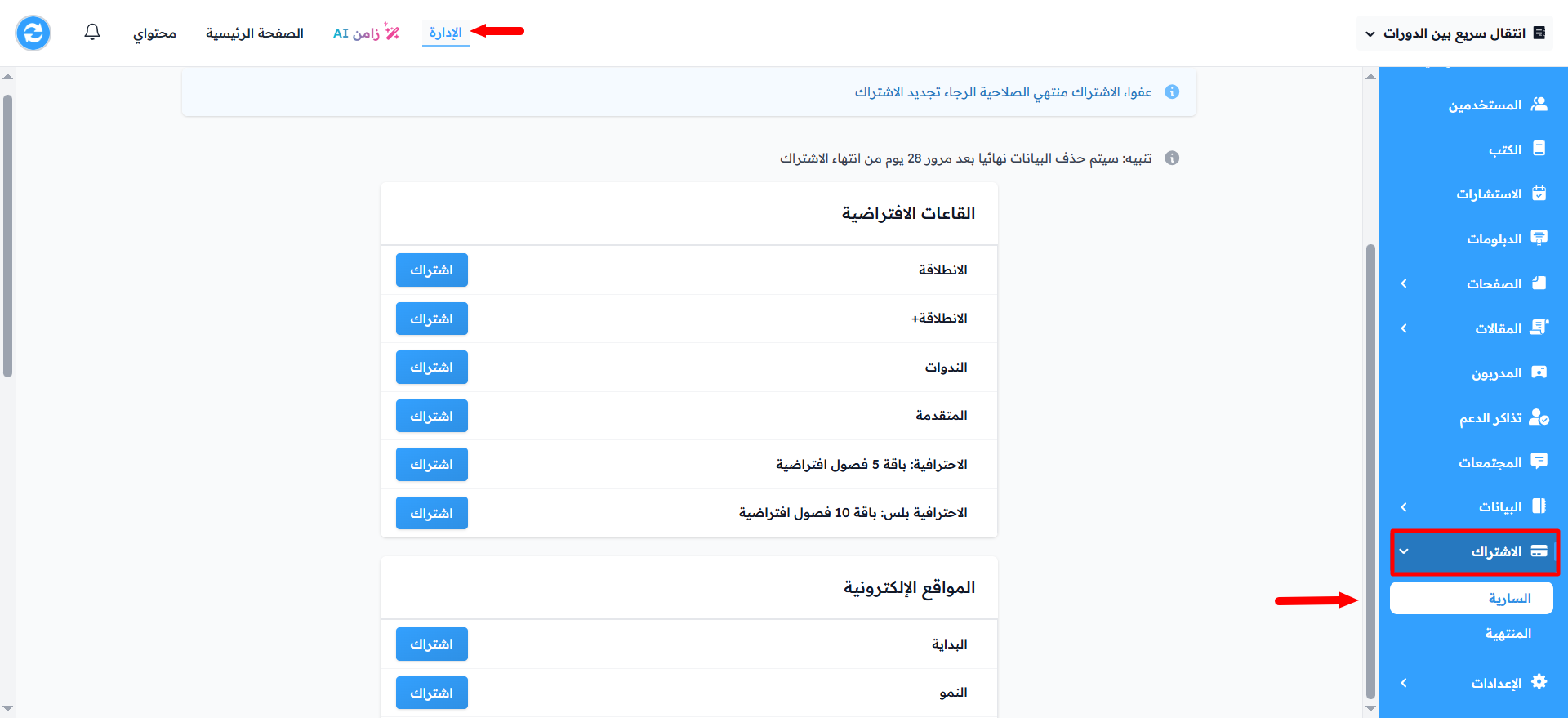The width and height of the screenshot is (1568, 718).
Task: Open the notifications bell
Action: click(x=92, y=32)
